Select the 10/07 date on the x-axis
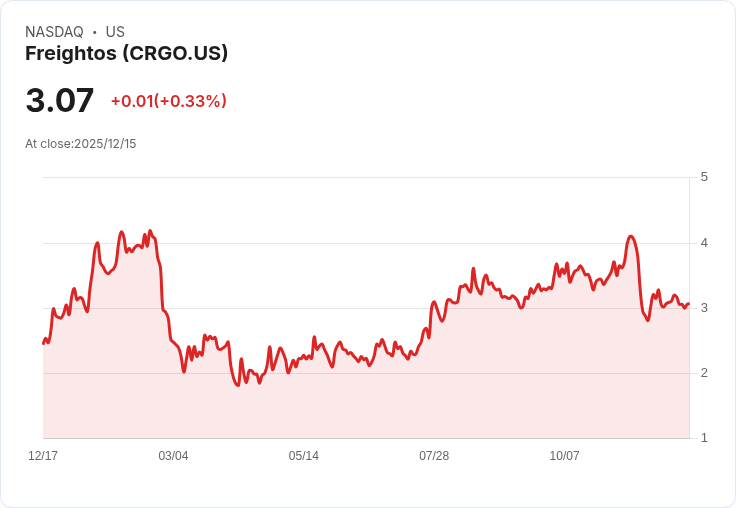 click(564, 456)
